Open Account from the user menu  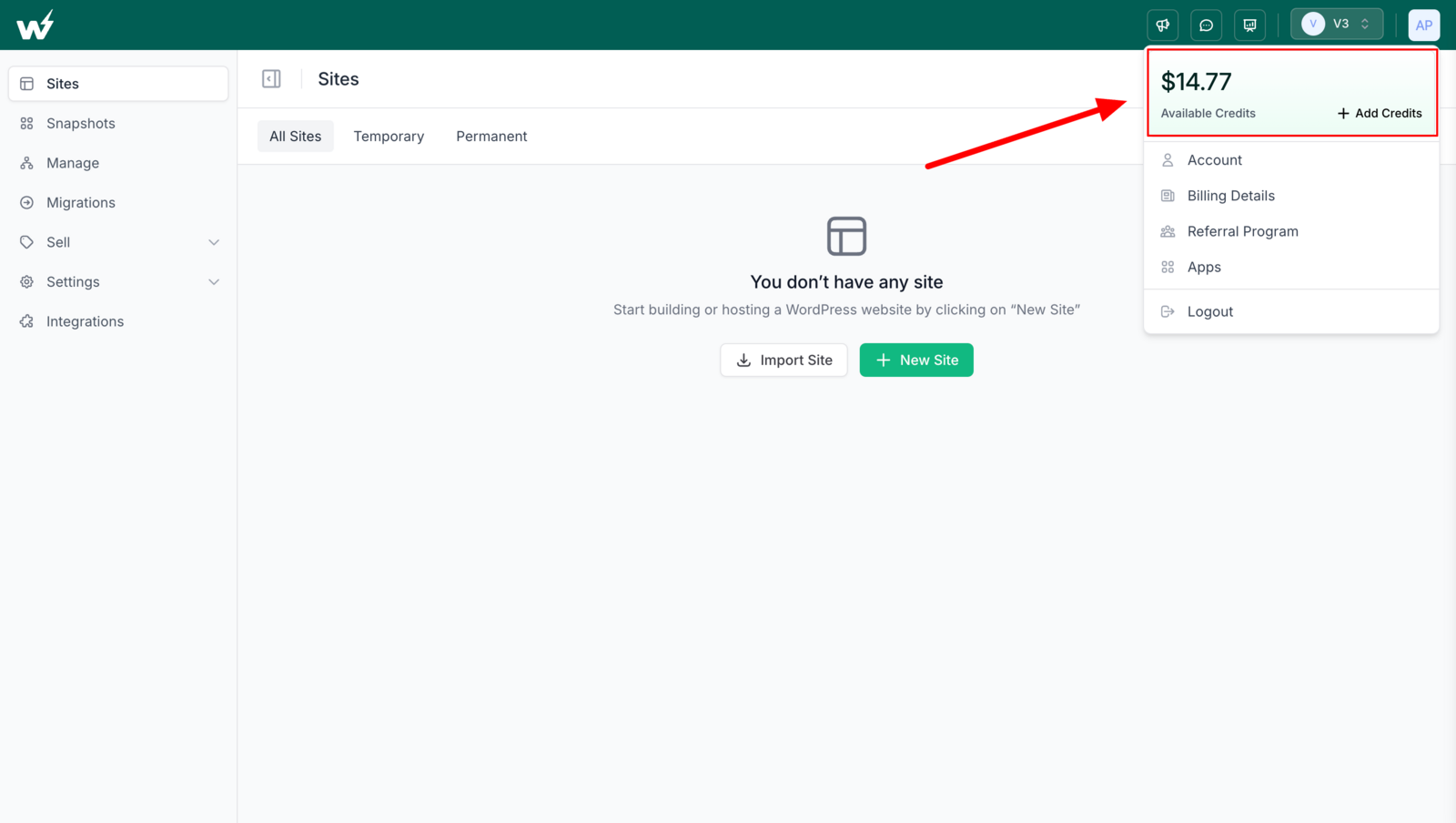pyautogui.click(x=1291, y=160)
